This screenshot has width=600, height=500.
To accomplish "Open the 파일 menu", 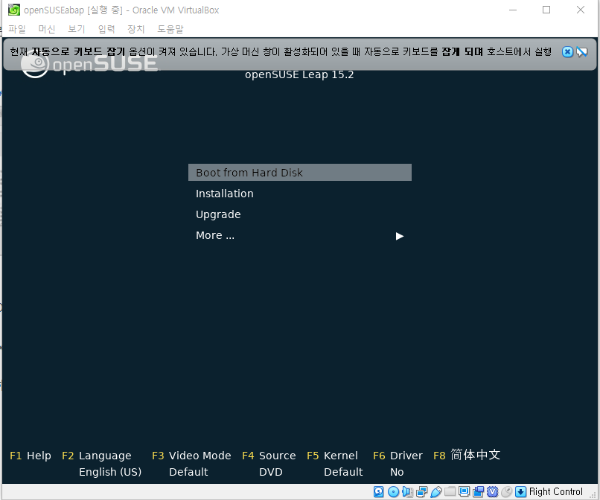I will [x=17, y=29].
